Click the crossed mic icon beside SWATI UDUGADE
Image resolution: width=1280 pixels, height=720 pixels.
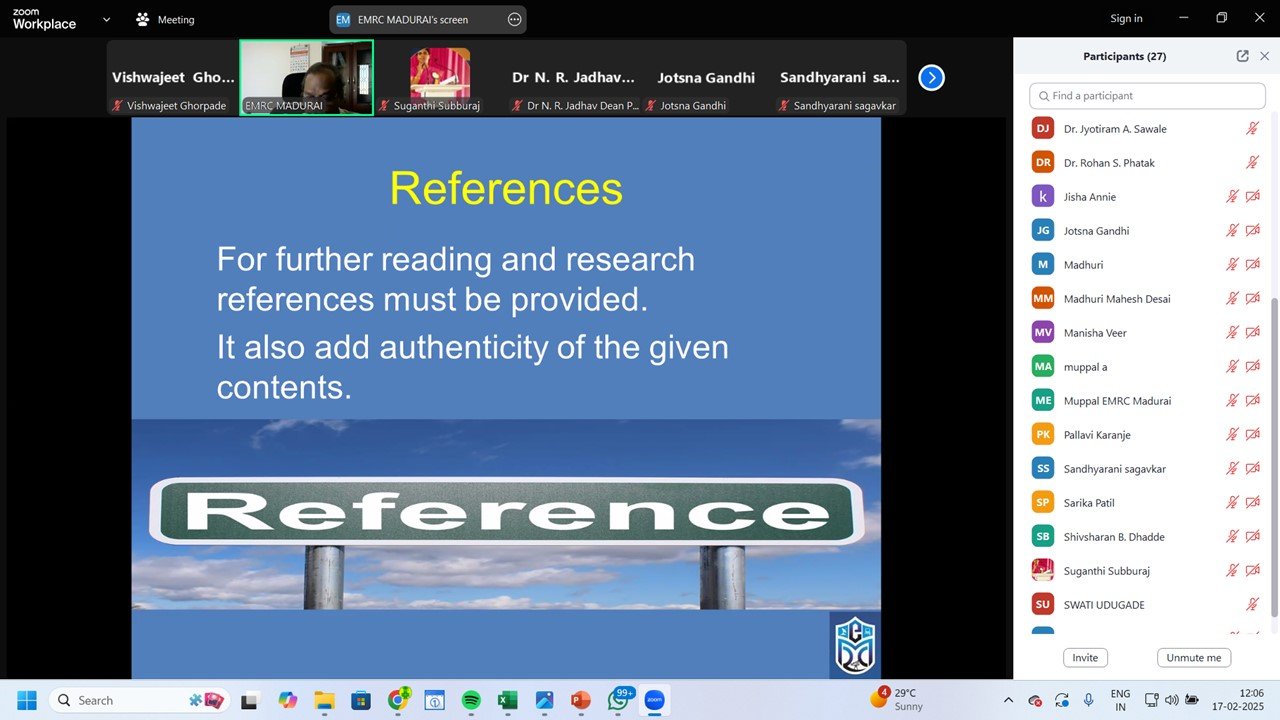pos(1252,604)
